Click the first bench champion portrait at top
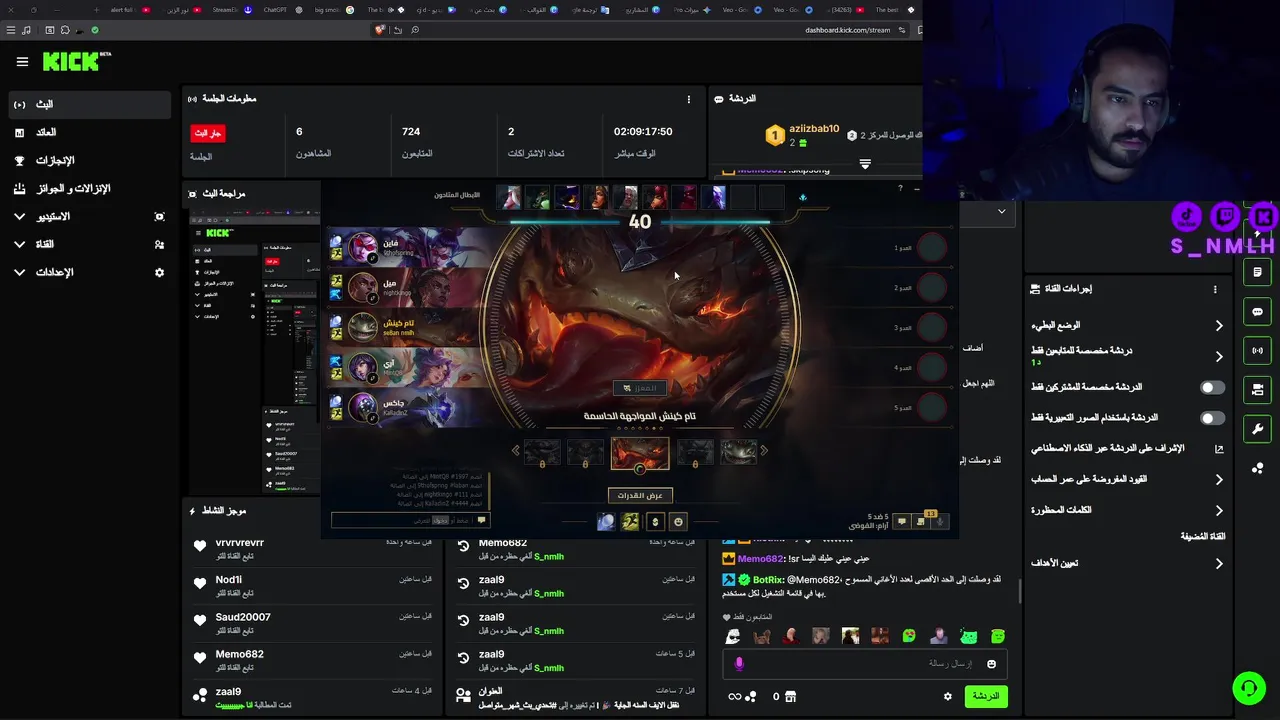 coord(509,197)
